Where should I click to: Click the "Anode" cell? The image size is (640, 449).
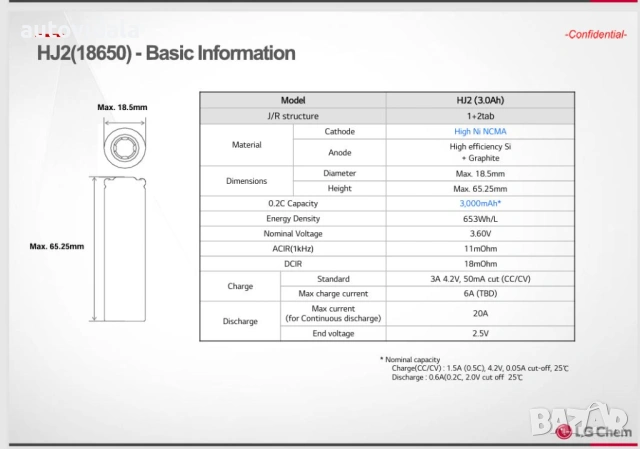[340, 153]
